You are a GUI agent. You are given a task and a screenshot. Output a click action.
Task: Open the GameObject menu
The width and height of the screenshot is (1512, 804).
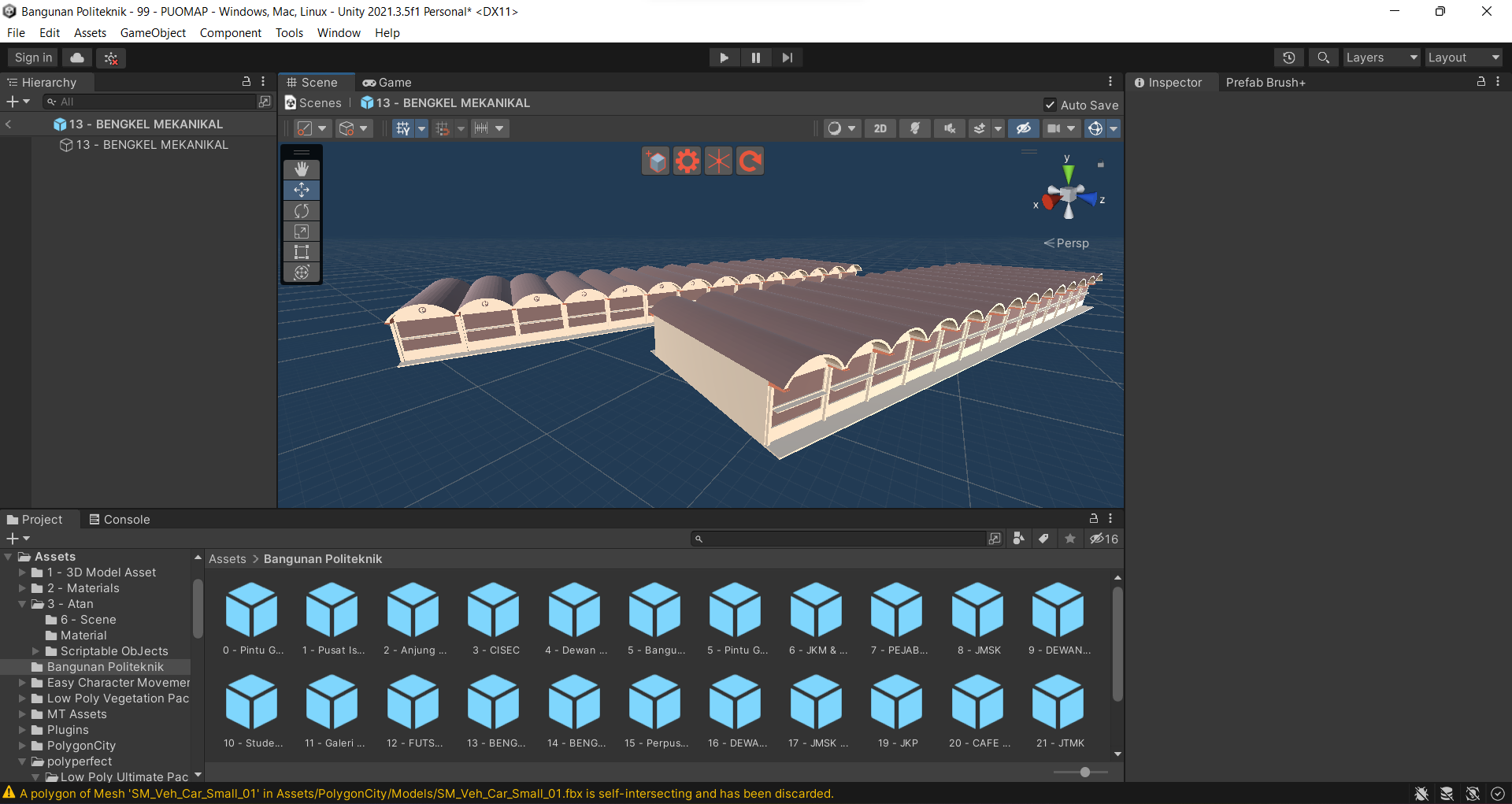click(x=153, y=33)
